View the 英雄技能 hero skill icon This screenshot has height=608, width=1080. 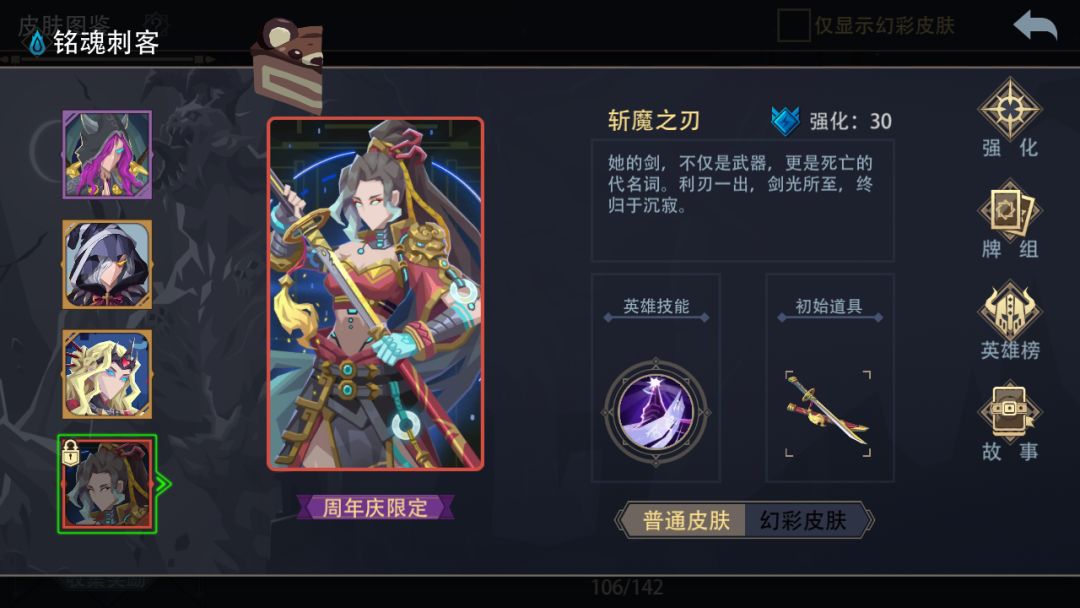[x=656, y=412]
